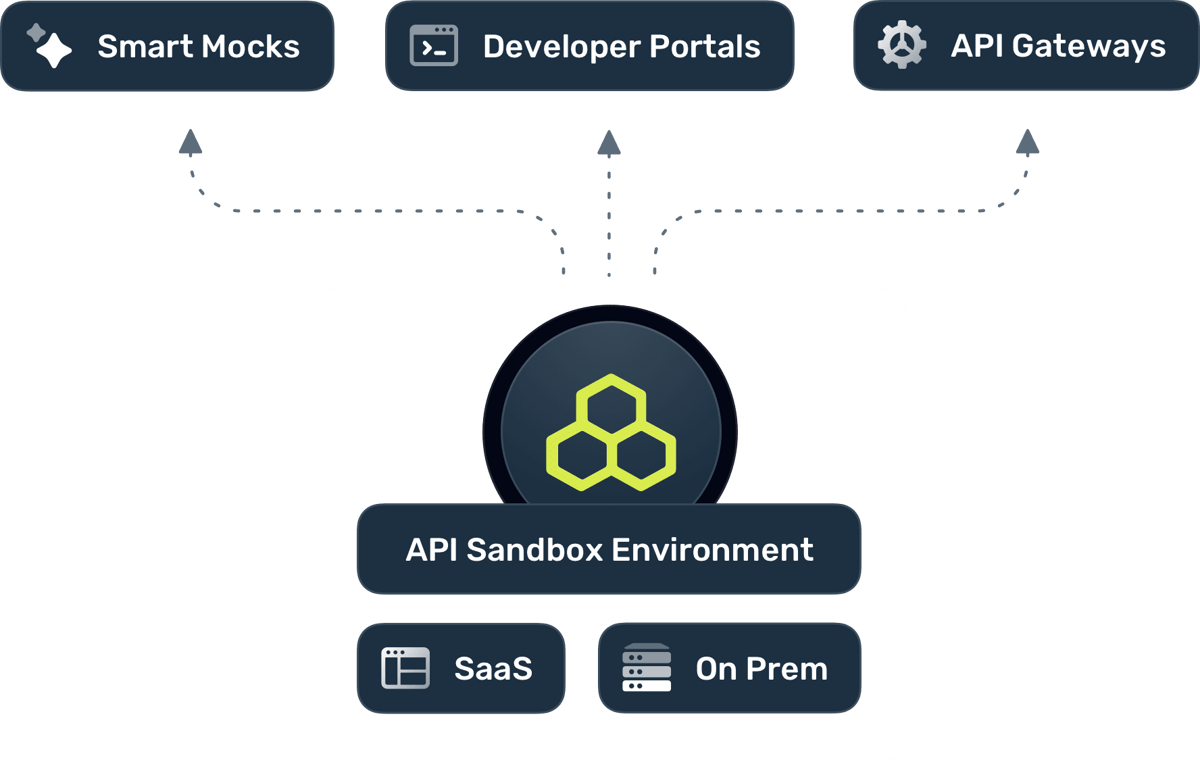
Task: Select the Smart Mocks text label
Action: 198,46
